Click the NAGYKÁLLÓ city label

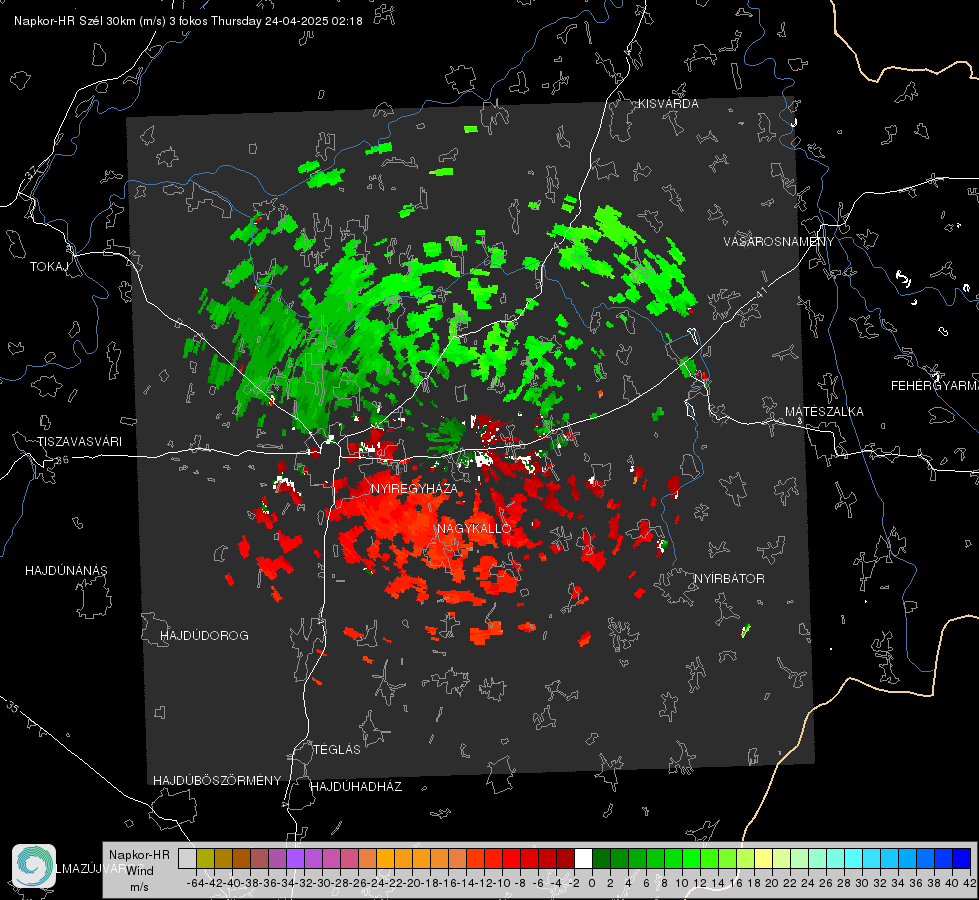[474, 528]
